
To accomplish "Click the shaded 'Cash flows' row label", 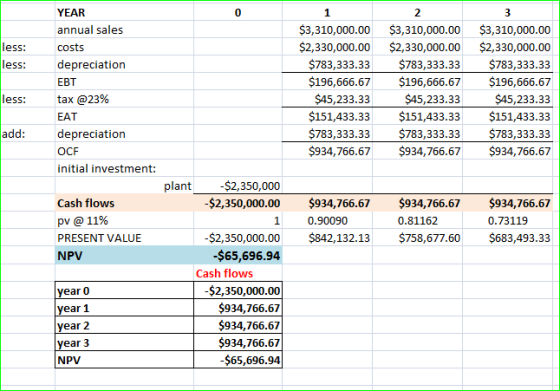I will pos(124,203).
